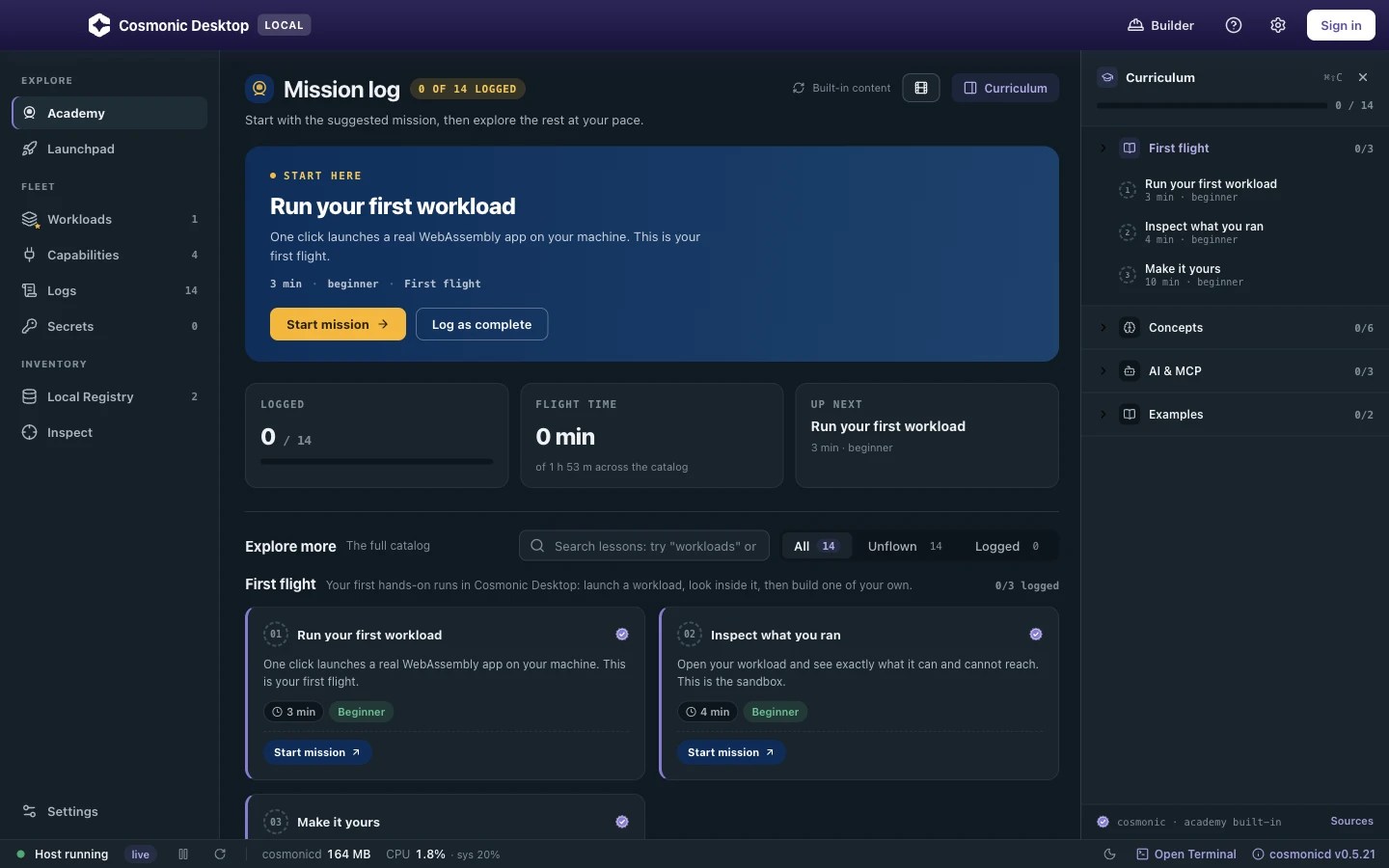Select the Unflown 14 filter tab
Viewport: 1389px width, 868px height.
pyautogui.click(x=905, y=546)
